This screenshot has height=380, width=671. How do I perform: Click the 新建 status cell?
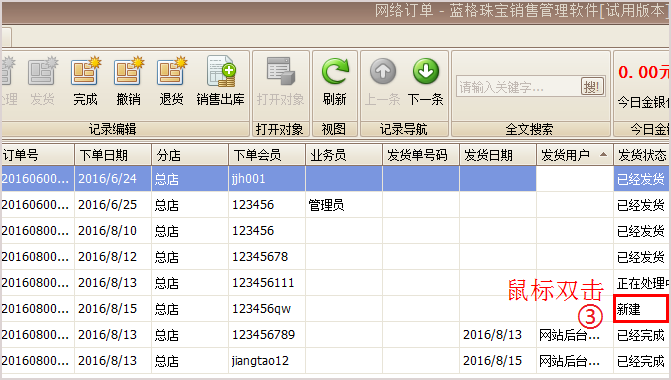pos(641,309)
